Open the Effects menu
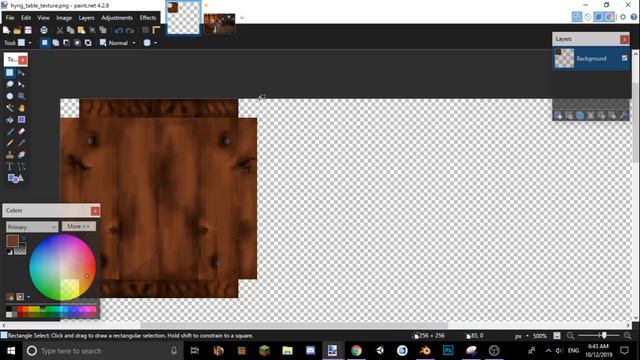This screenshot has width=640, height=360. [x=148, y=18]
